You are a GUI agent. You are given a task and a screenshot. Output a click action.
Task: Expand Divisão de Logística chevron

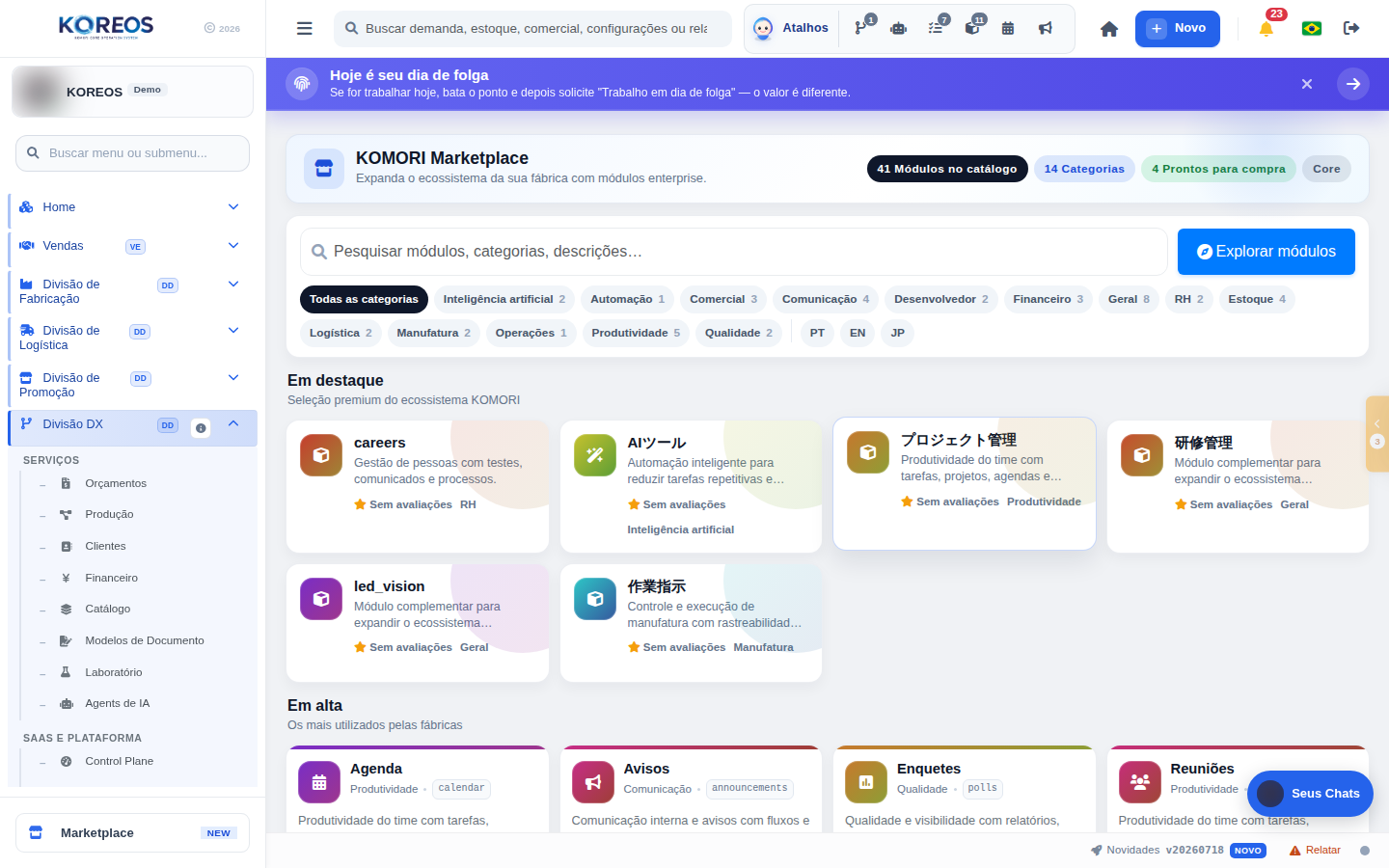pyautogui.click(x=233, y=331)
